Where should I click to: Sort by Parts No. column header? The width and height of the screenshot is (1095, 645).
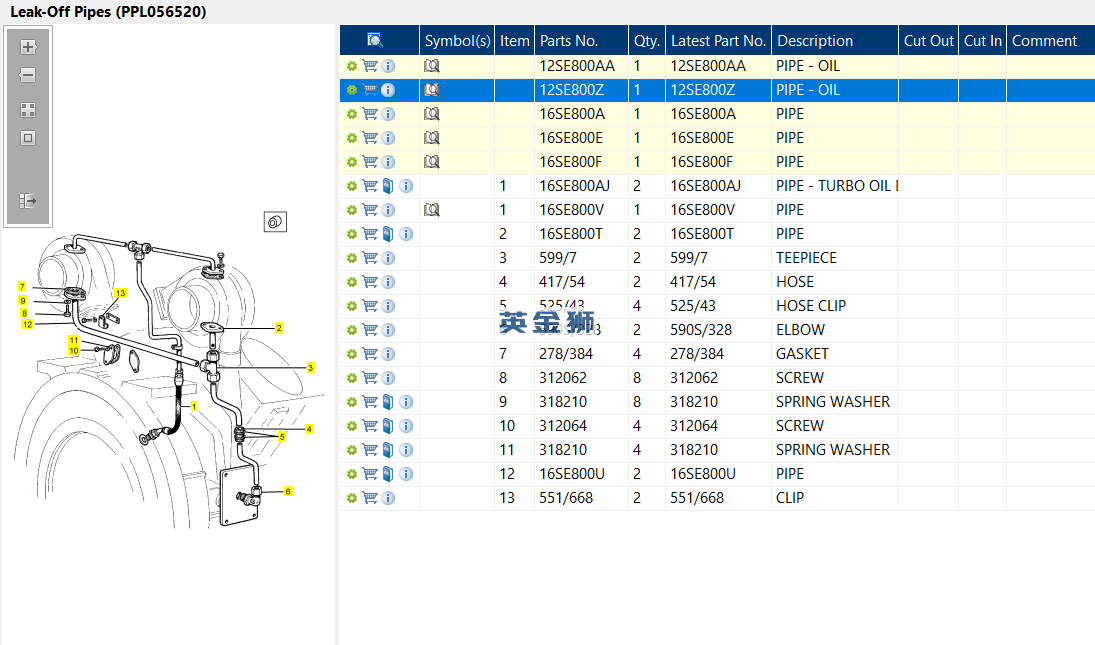click(569, 41)
